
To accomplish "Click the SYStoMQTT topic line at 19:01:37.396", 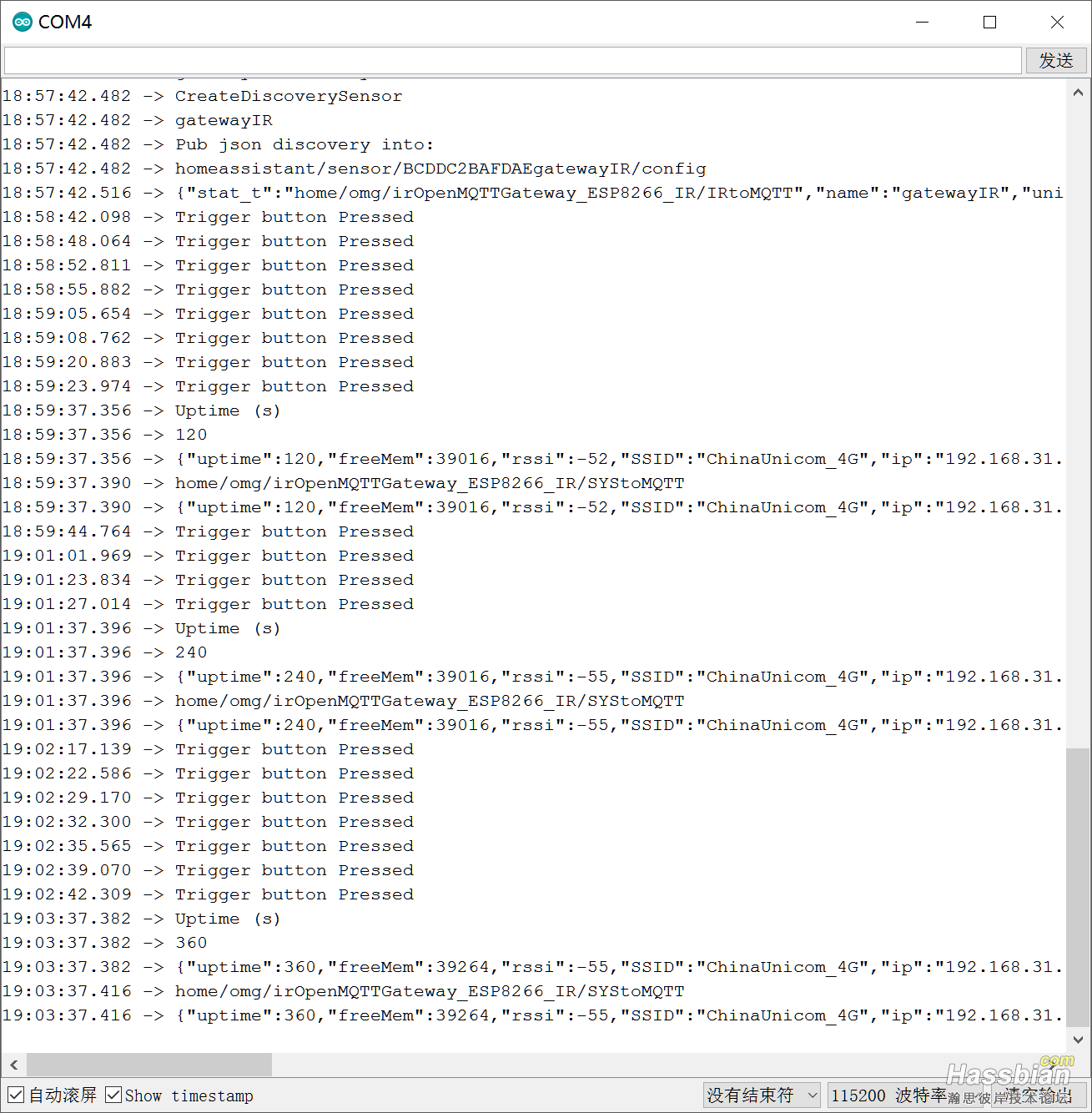I will coord(343,701).
